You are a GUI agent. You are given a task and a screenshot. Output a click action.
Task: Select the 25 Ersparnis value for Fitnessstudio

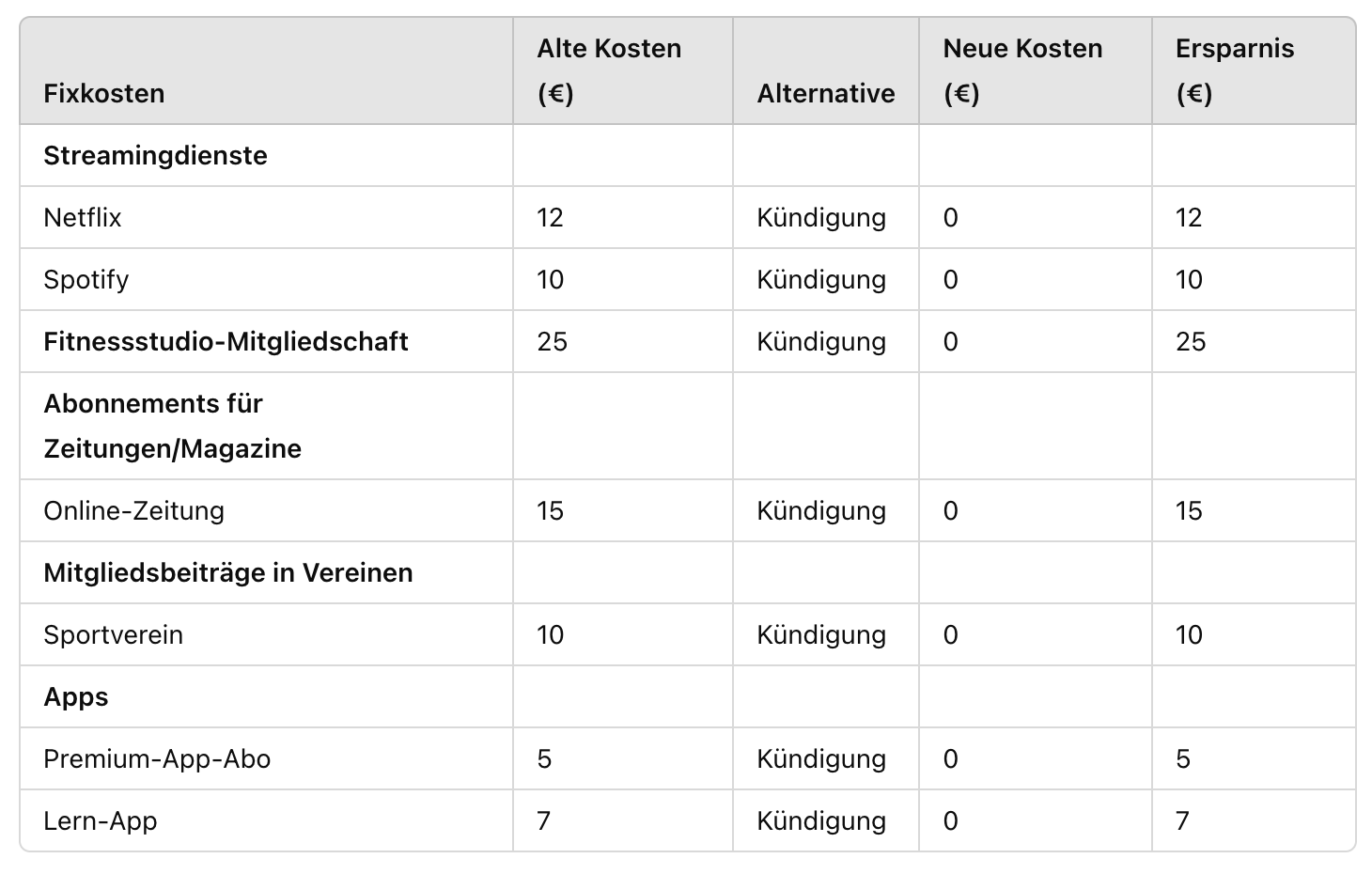coord(1190,341)
